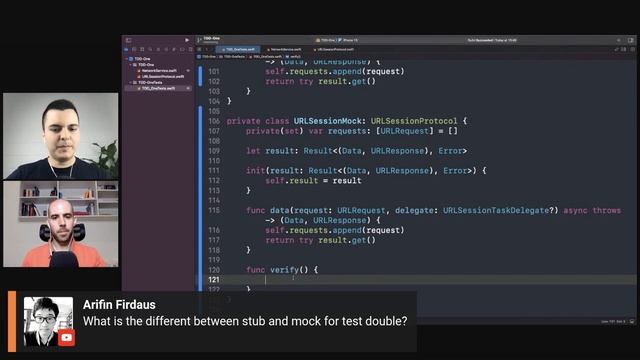
Task: Open the Issue navigator icon
Action: [158, 49]
